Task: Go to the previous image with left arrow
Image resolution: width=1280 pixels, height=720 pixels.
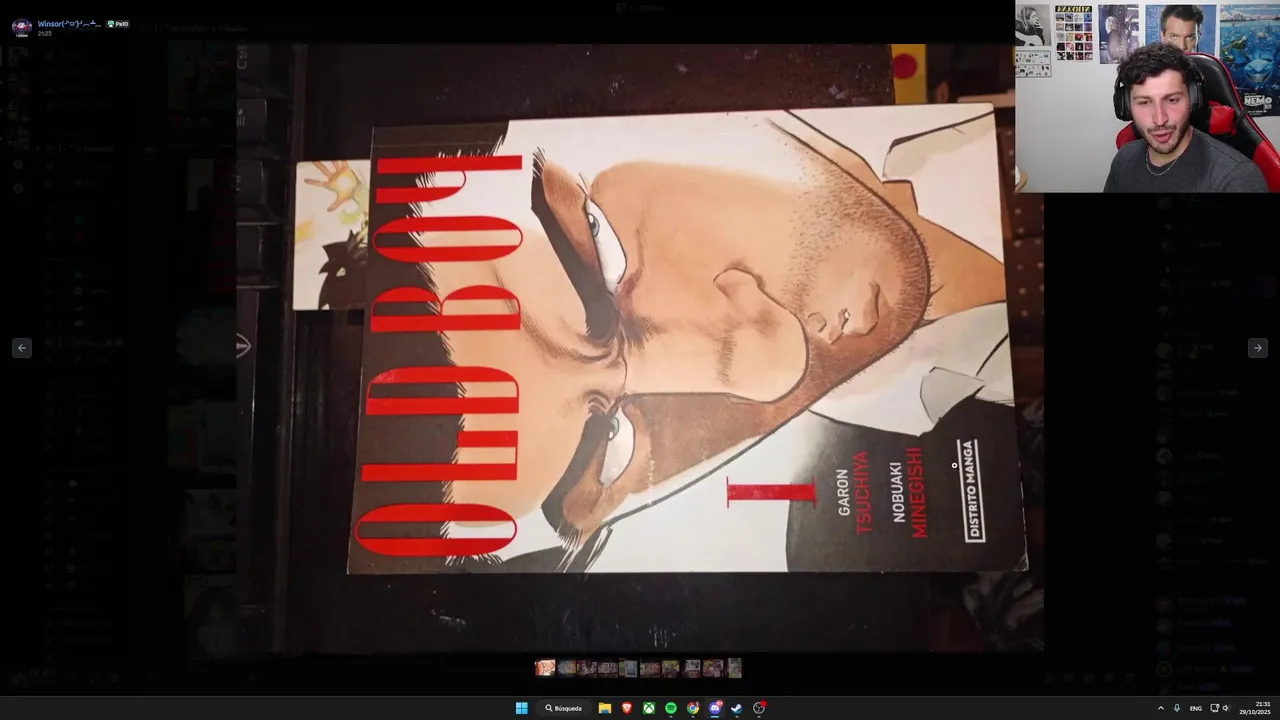Action: point(22,348)
